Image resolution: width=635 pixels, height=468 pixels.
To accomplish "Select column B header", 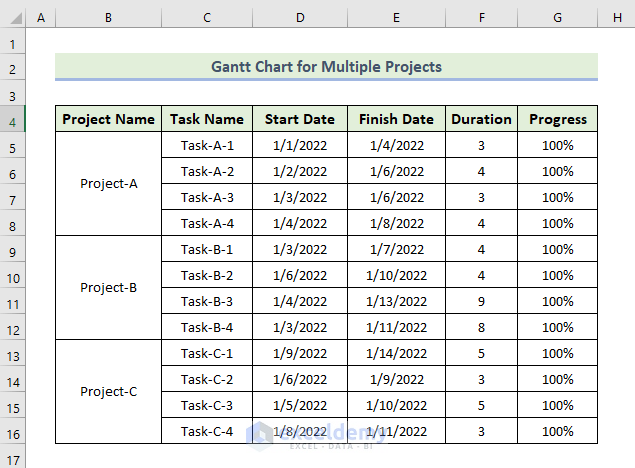I will coord(108,20).
